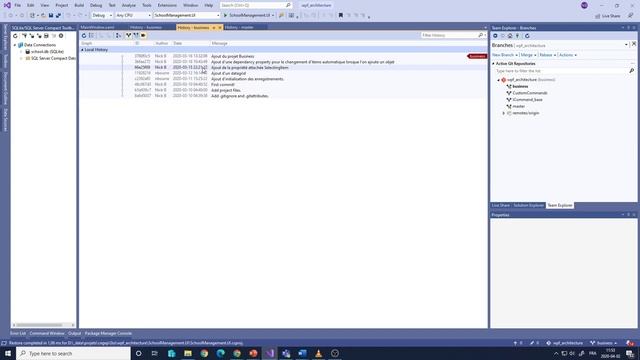This screenshot has height=360, width=640.
Task: Refresh the history view
Action: 84,36
